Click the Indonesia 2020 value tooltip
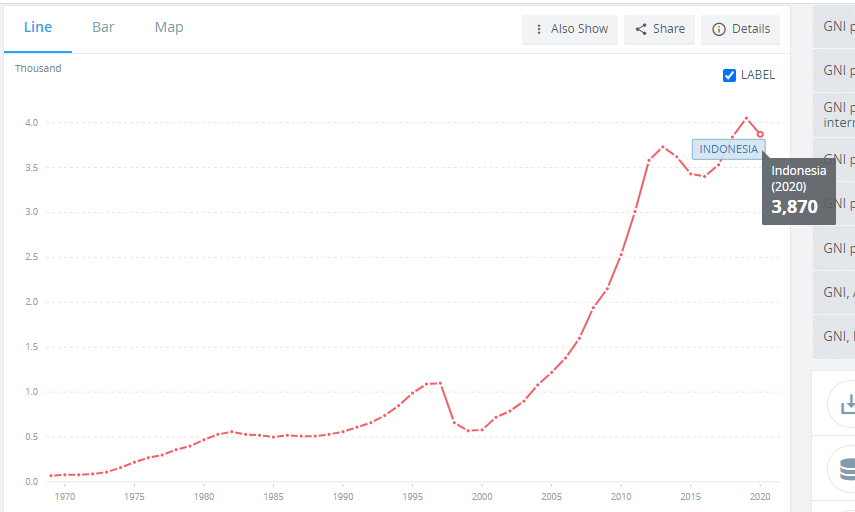 799,189
